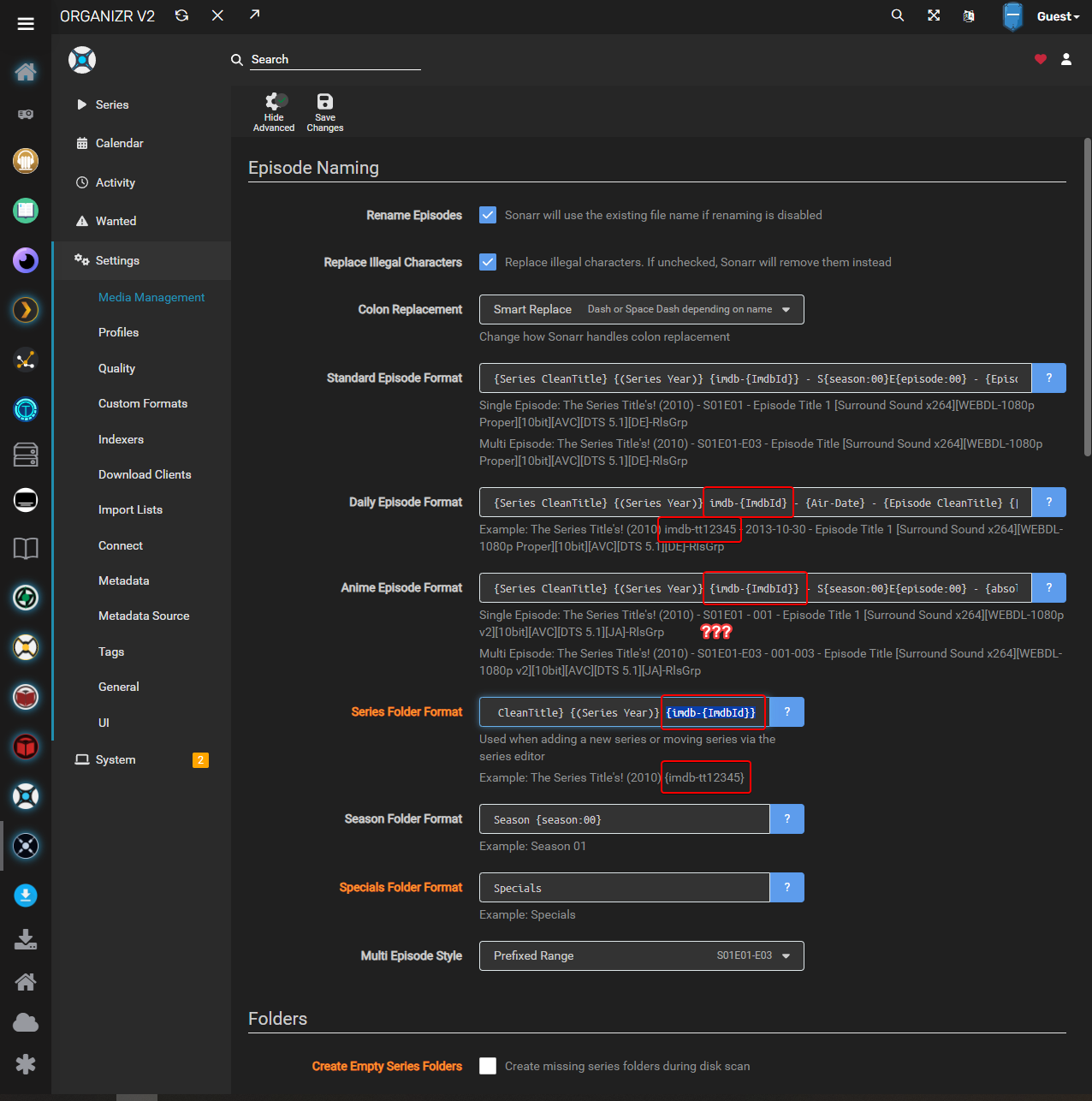Image resolution: width=1092 pixels, height=1101 pixels.
Task: Click the Organizr top-bar search magnifier
Action: (898, 15)
